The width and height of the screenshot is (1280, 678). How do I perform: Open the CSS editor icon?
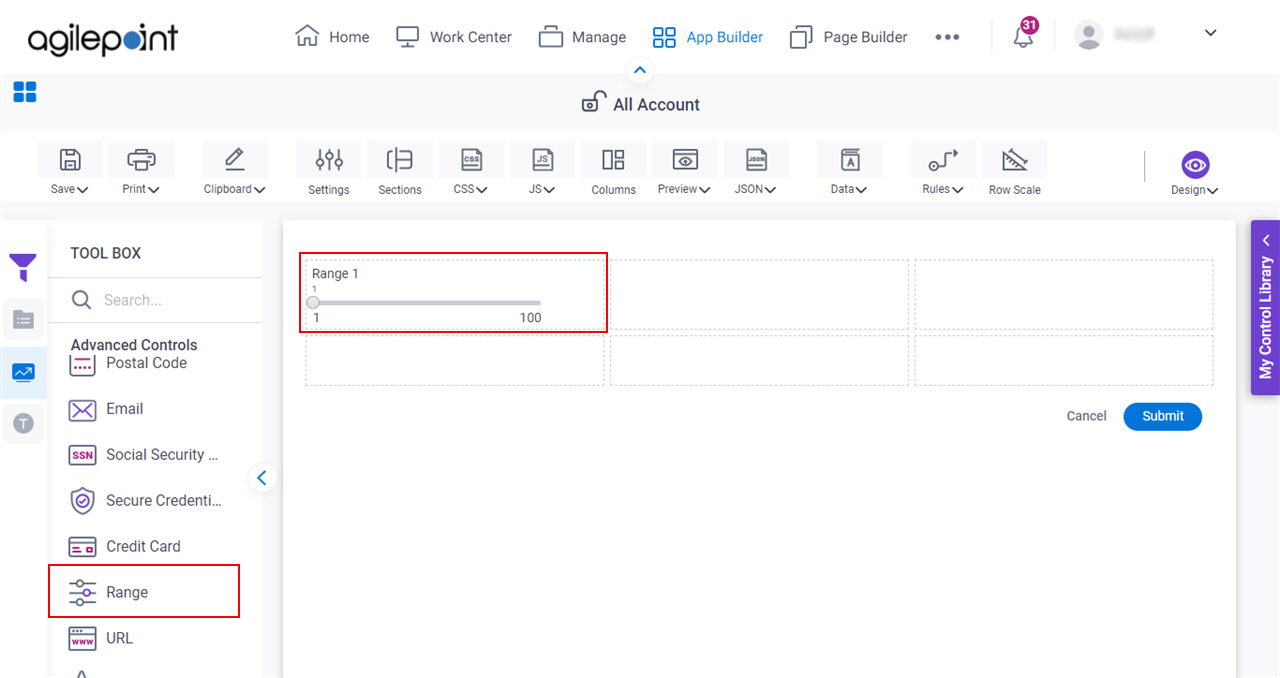[x=471, y=159]
